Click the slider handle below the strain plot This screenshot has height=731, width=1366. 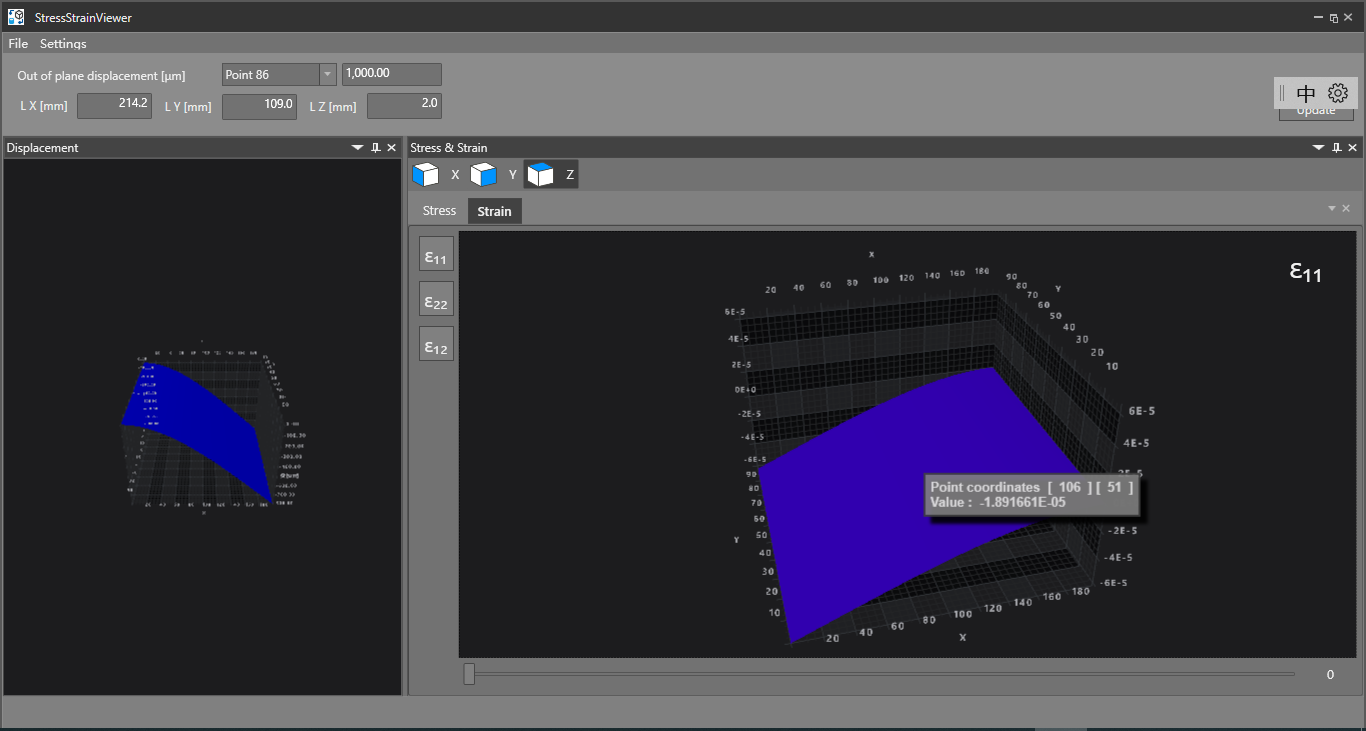click(469, 675)
